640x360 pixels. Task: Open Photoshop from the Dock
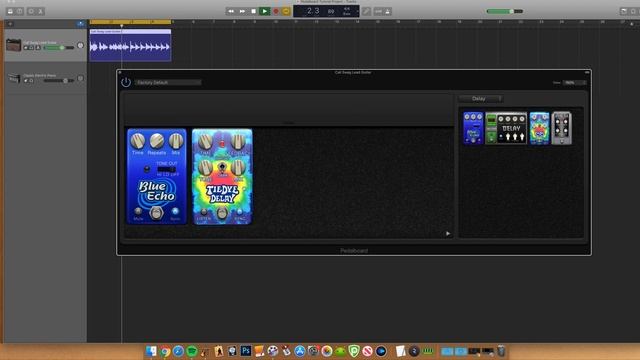point(246,351)
